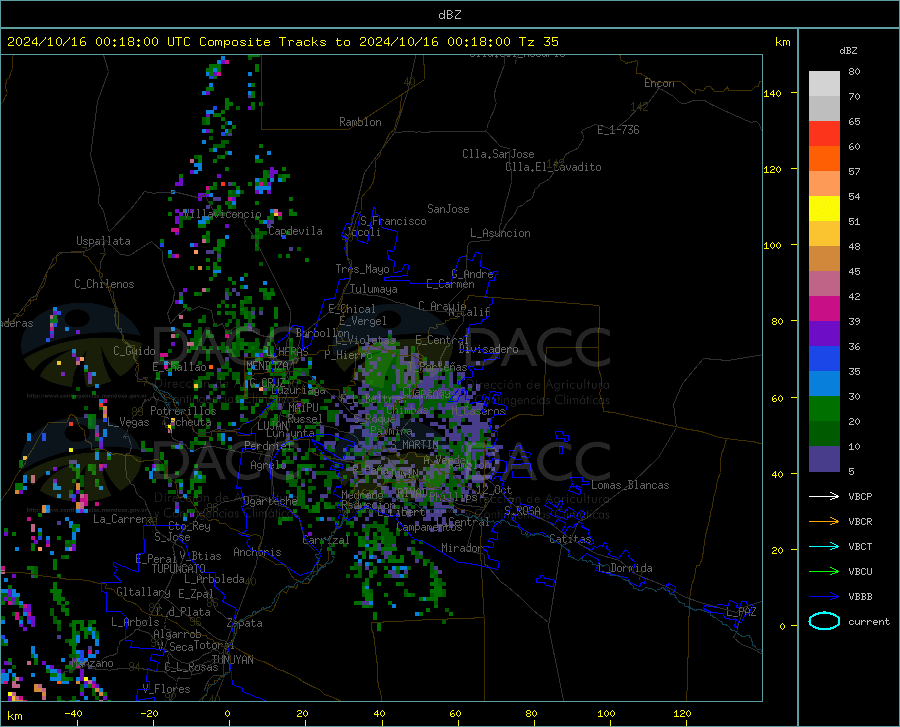Click the Villavicencio place label

tap(223, 214)
